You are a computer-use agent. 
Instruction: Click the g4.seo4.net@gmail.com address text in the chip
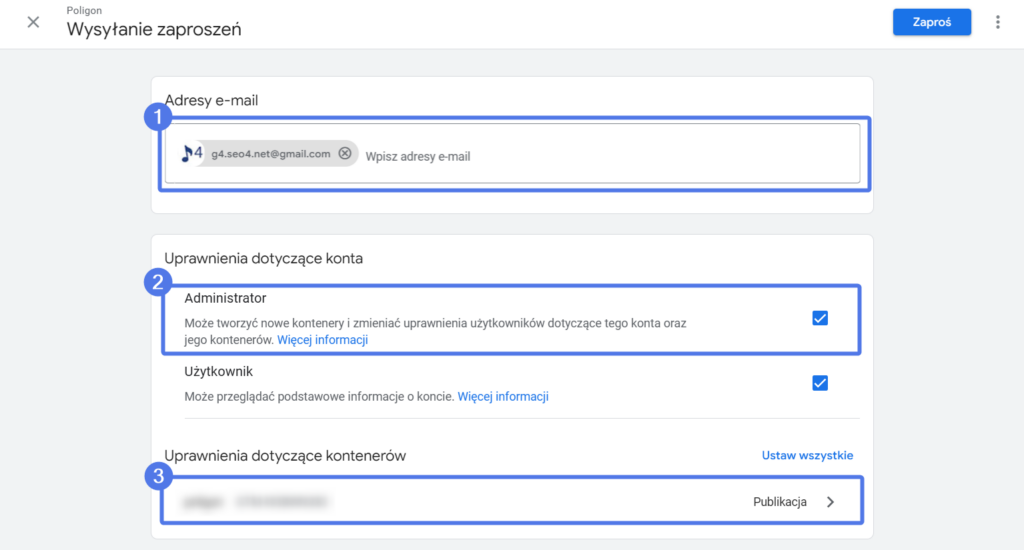[271, 154]
